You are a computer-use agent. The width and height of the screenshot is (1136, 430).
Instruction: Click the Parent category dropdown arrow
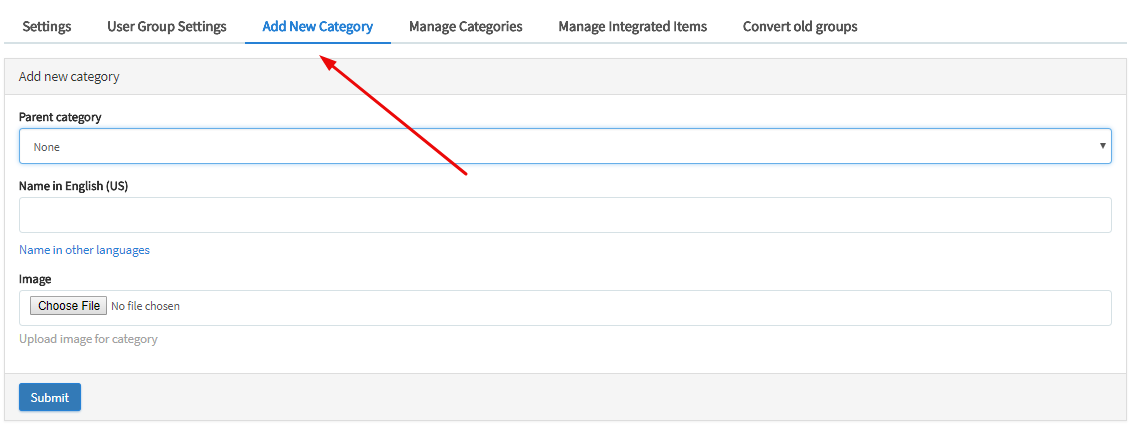pyautogui.click(x=1102, y=146)
